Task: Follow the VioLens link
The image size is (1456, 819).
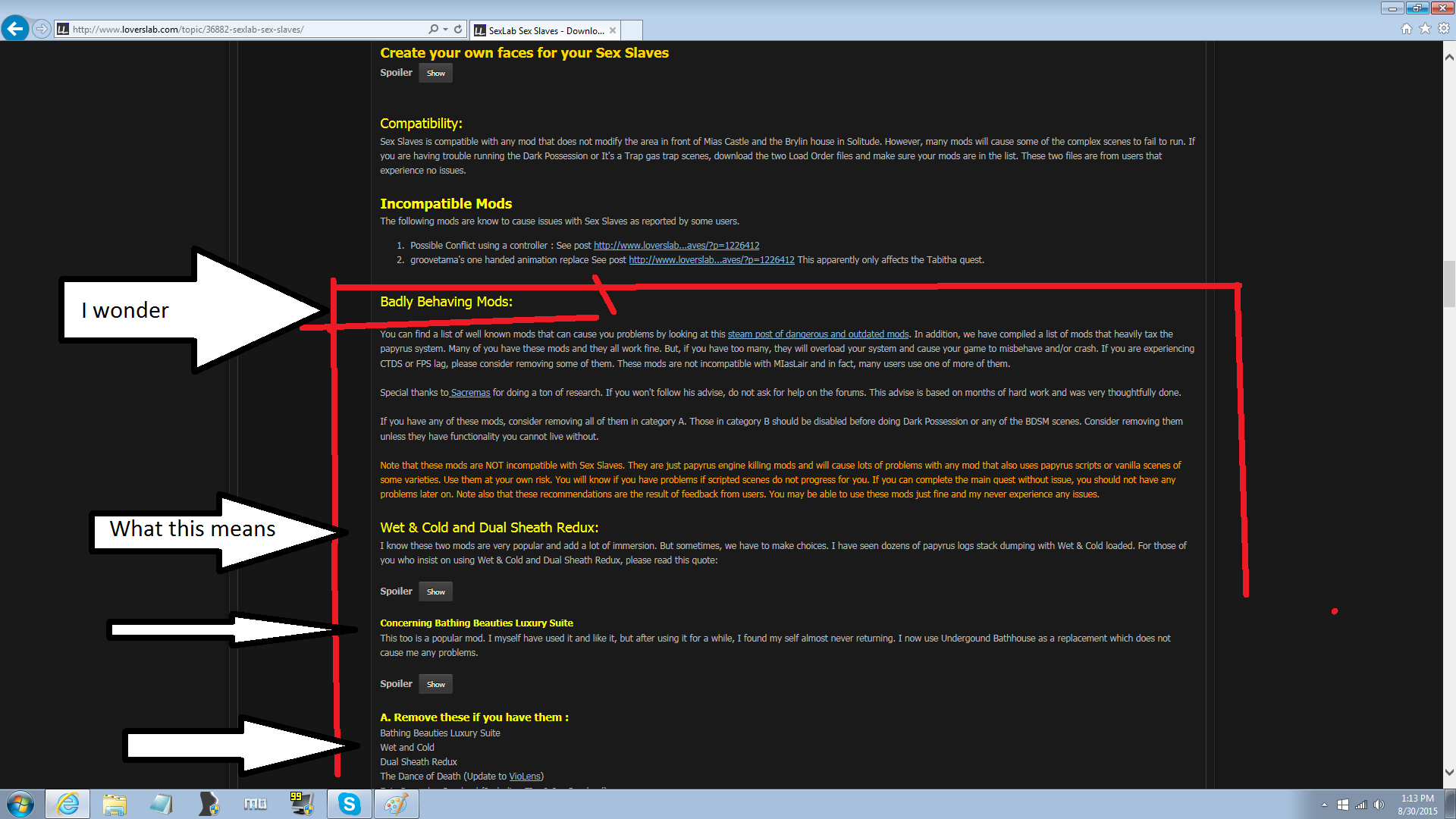Action: (525, 777)
